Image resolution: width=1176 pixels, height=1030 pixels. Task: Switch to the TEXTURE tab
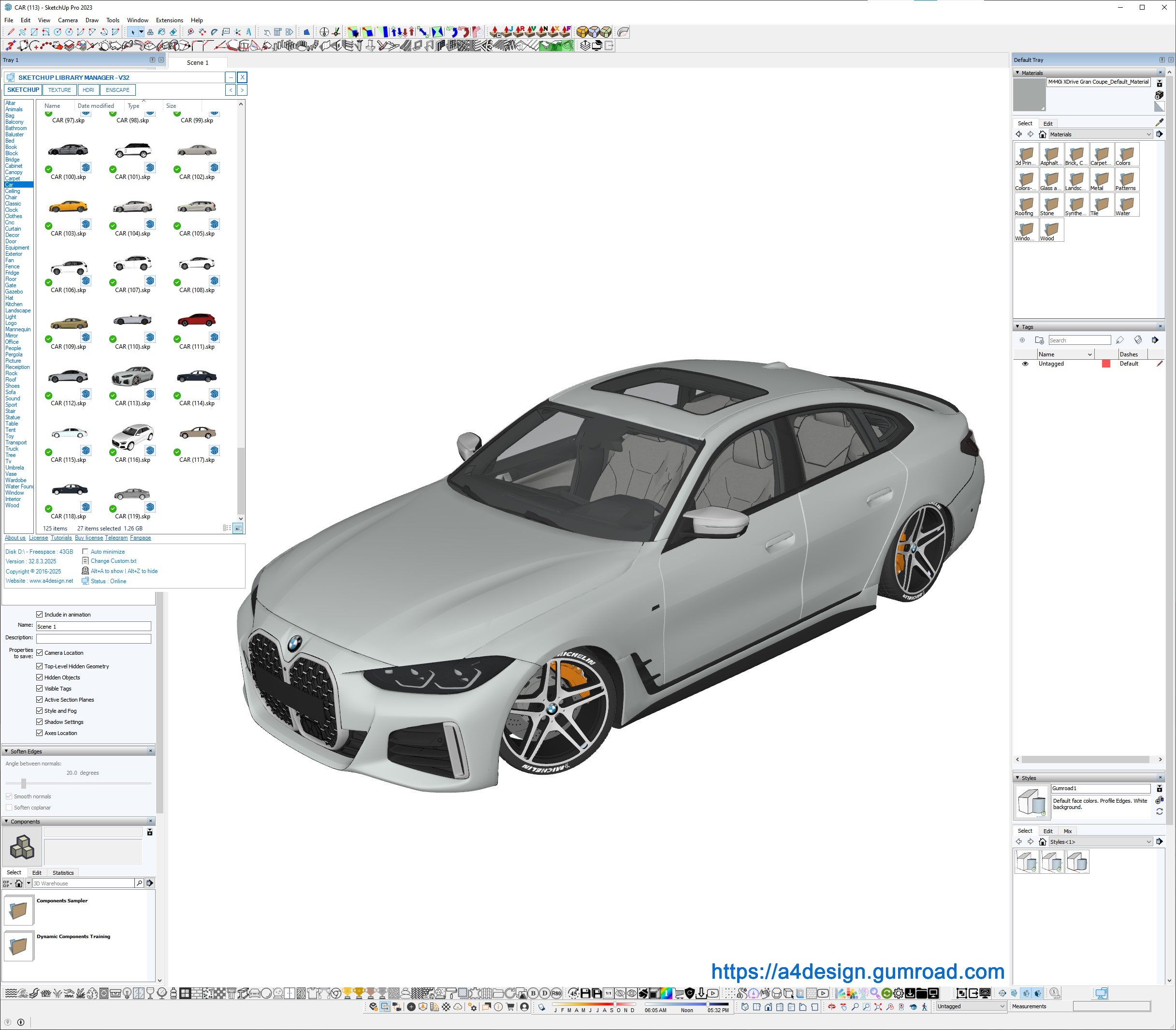[59, 90]
